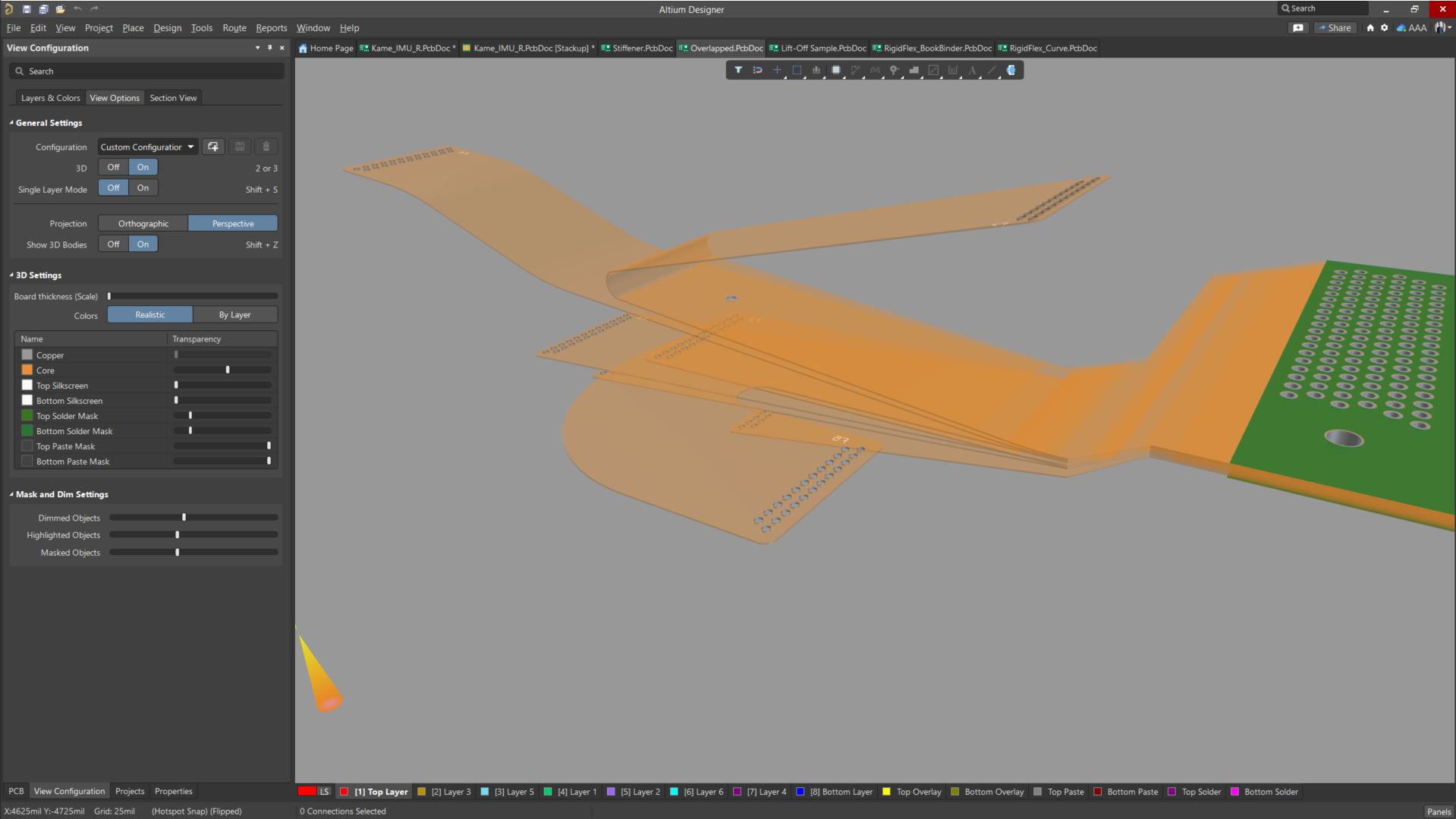Click the place via icon in toolbar
Image resolution: width=1456 pixels, height=819 pixels.
[x=895, y=70]
